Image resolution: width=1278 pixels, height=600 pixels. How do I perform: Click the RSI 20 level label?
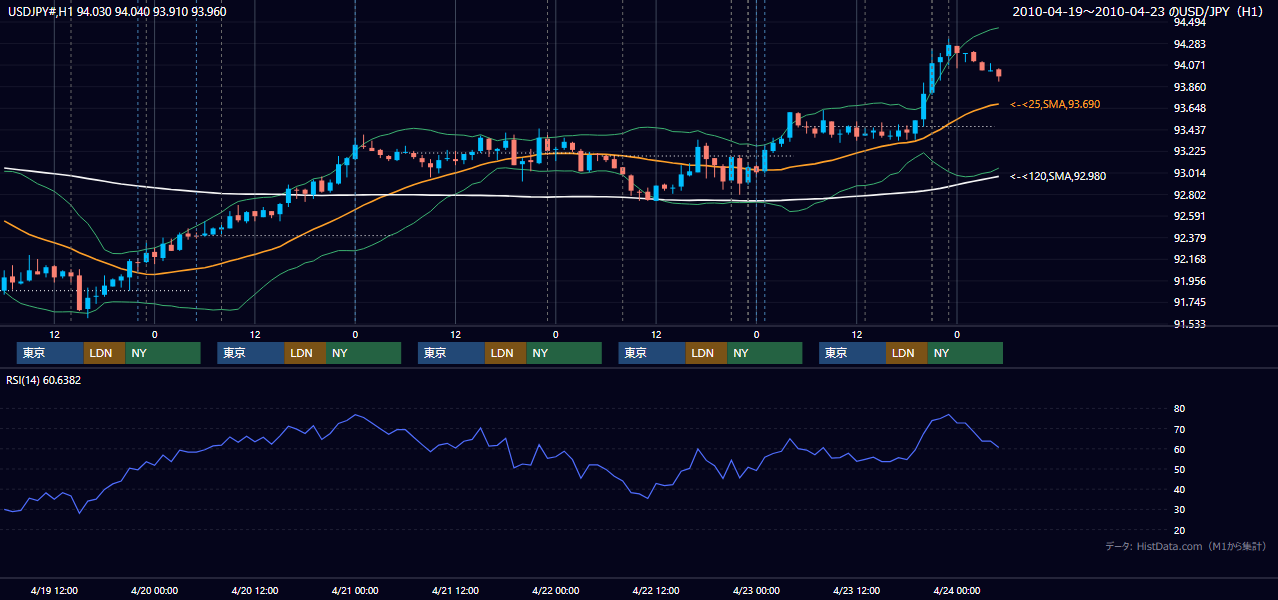tap(1179, 530)
